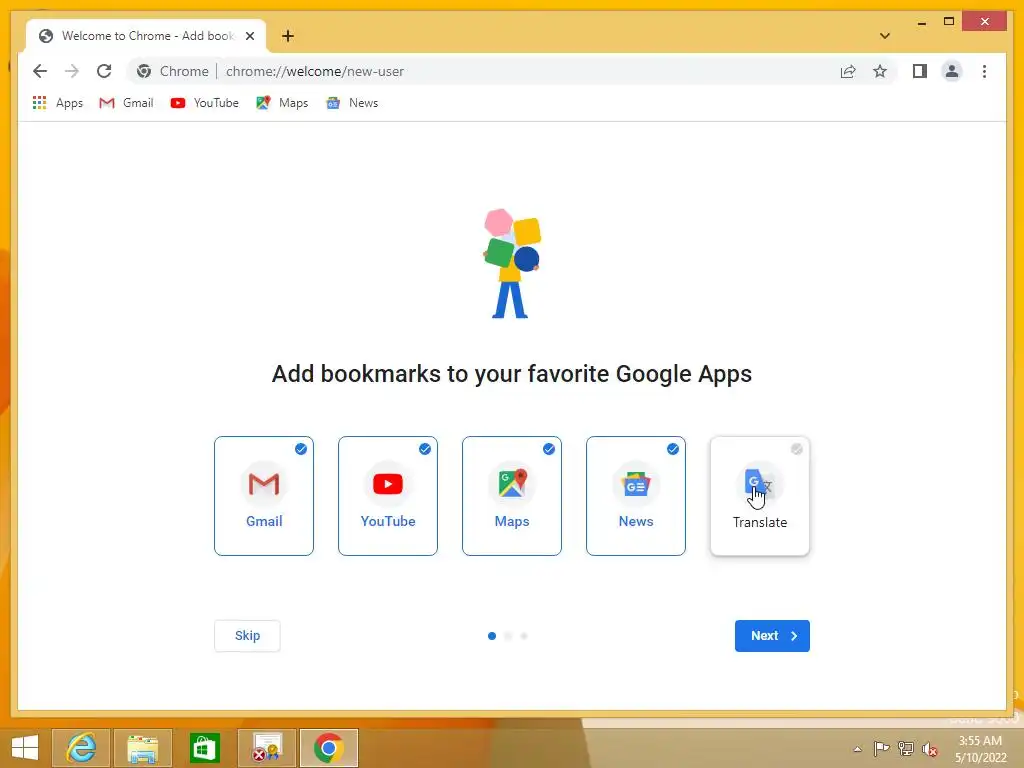Toggle the YouTube bookmark card

(388, 496)
